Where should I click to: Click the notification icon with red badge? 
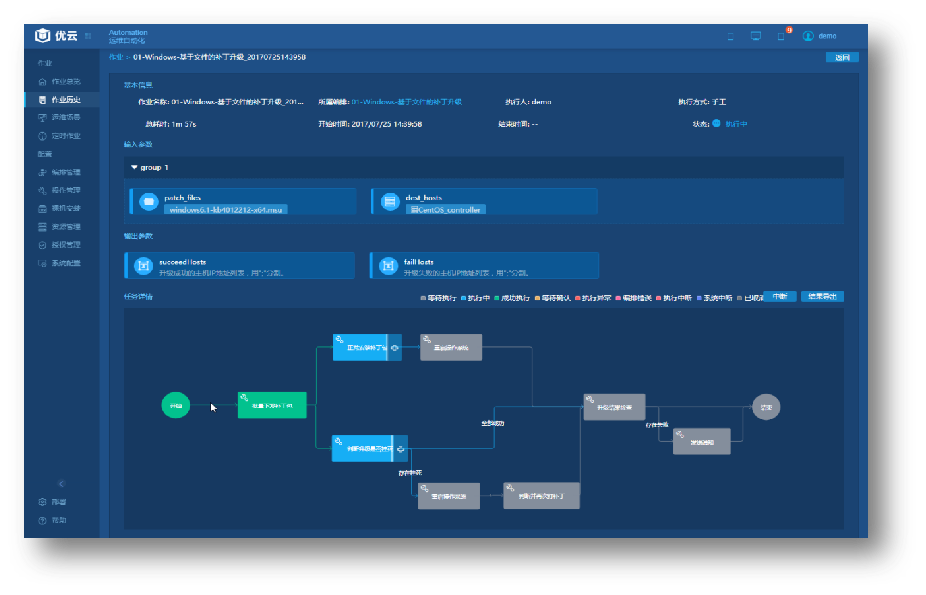click(781, 36)
